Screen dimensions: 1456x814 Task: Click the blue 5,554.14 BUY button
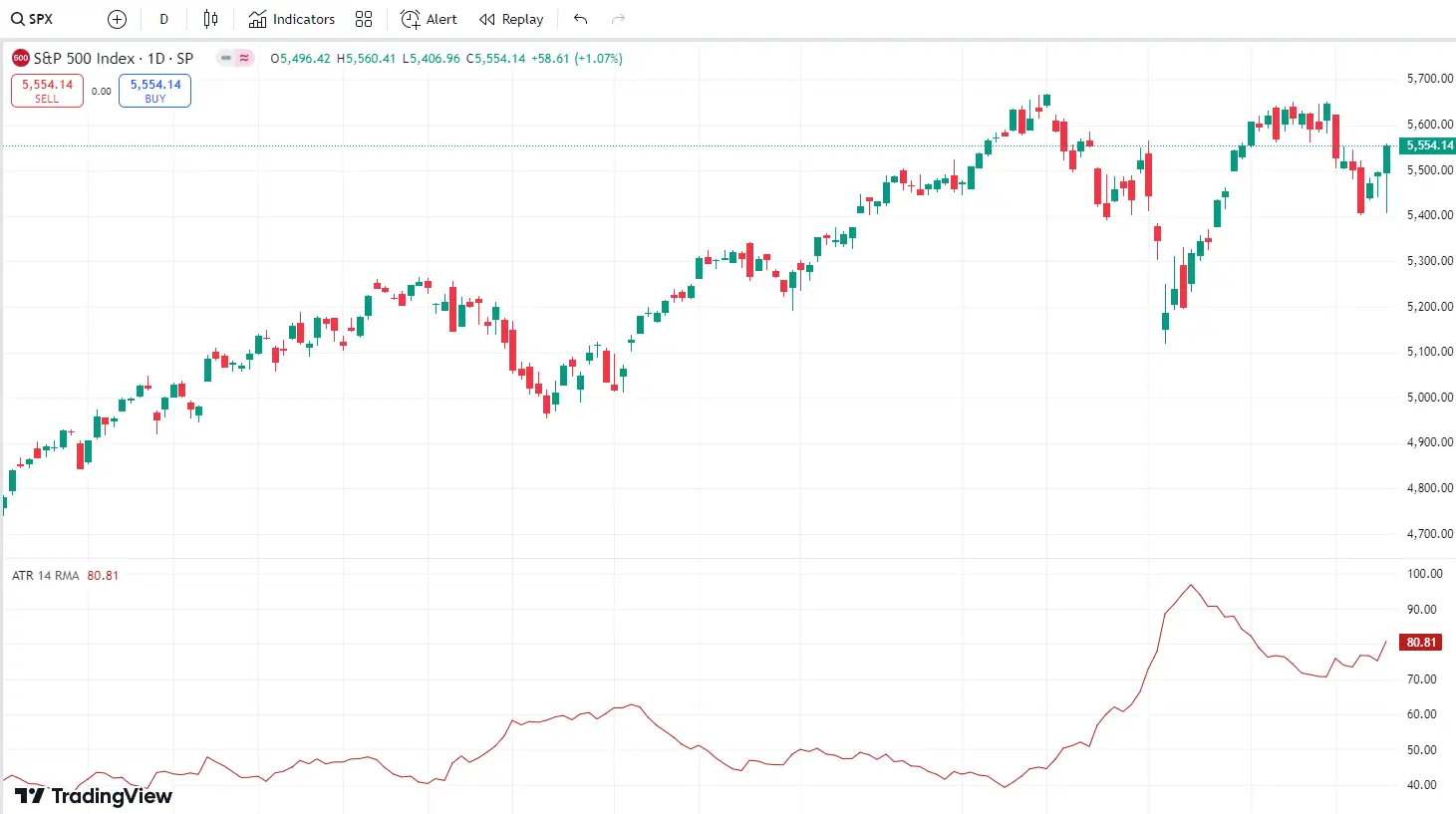tap(154, 90)
